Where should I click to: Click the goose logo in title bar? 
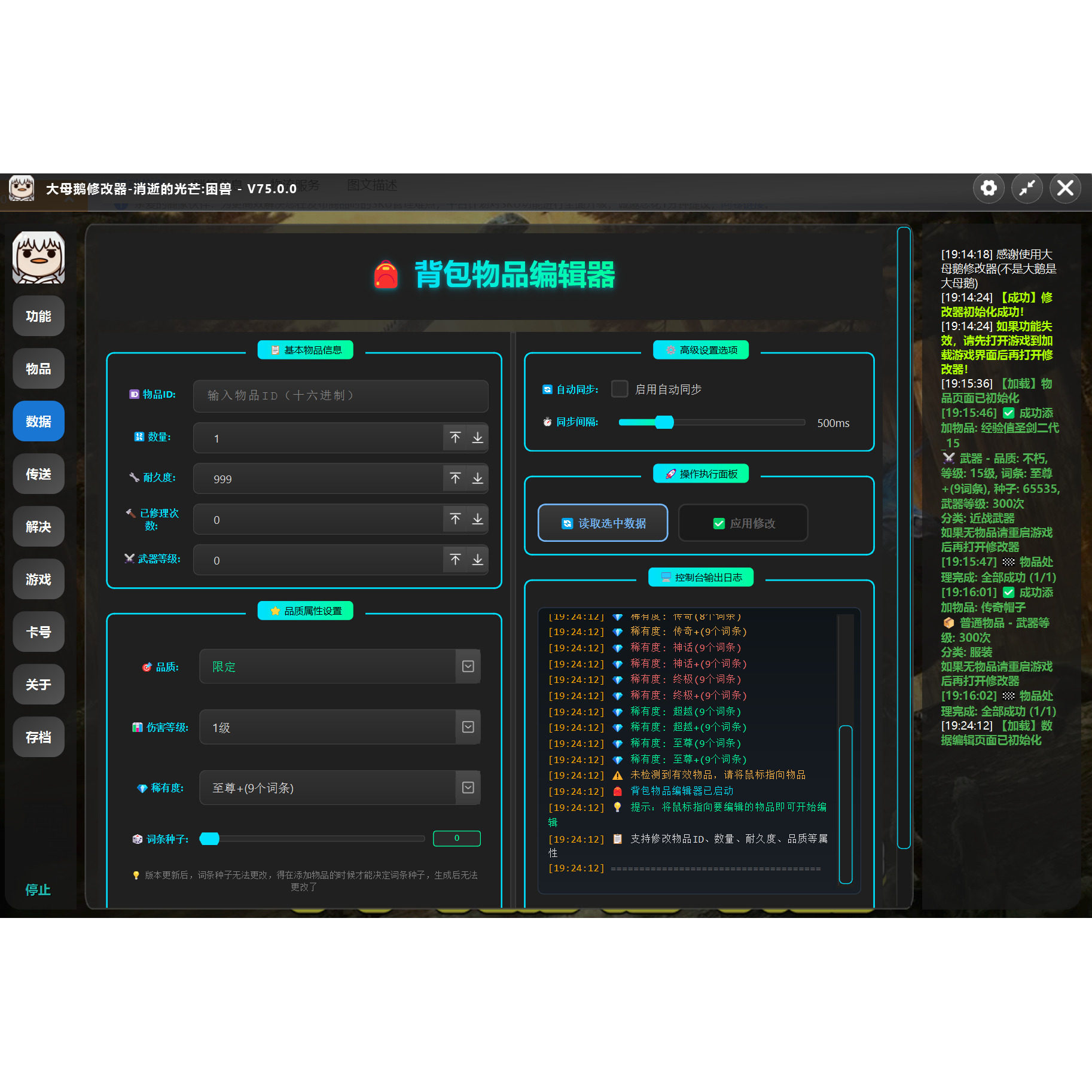pyautogui.click(x=22, y=188)
